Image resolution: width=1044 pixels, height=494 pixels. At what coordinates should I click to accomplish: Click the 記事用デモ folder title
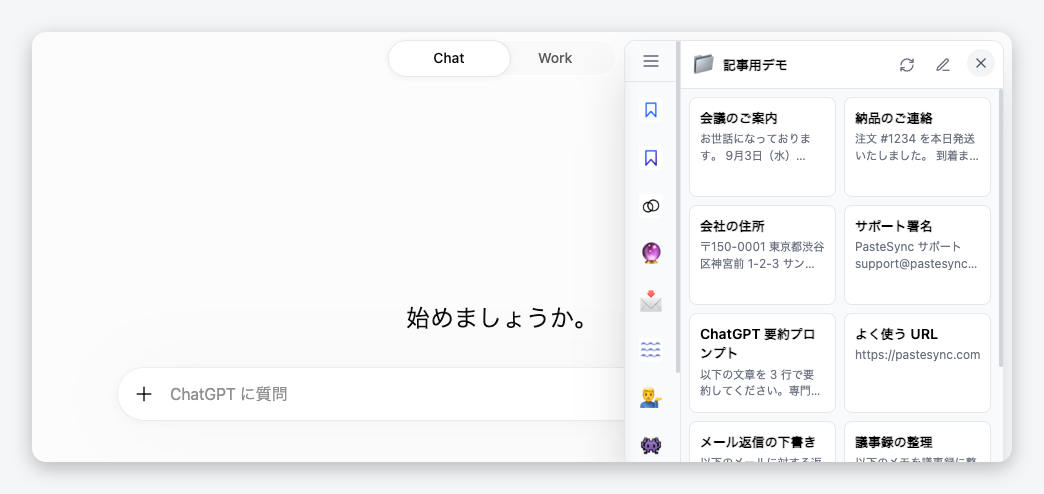(756, 65)
